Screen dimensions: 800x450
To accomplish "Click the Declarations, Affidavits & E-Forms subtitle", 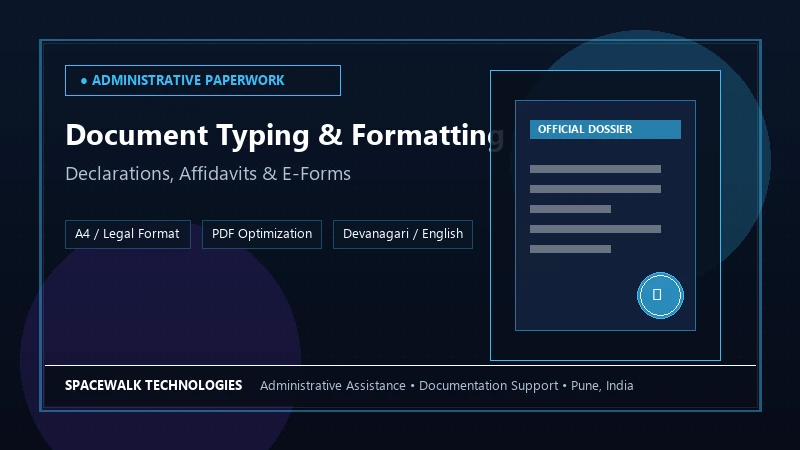I will [x=208, y=174].
